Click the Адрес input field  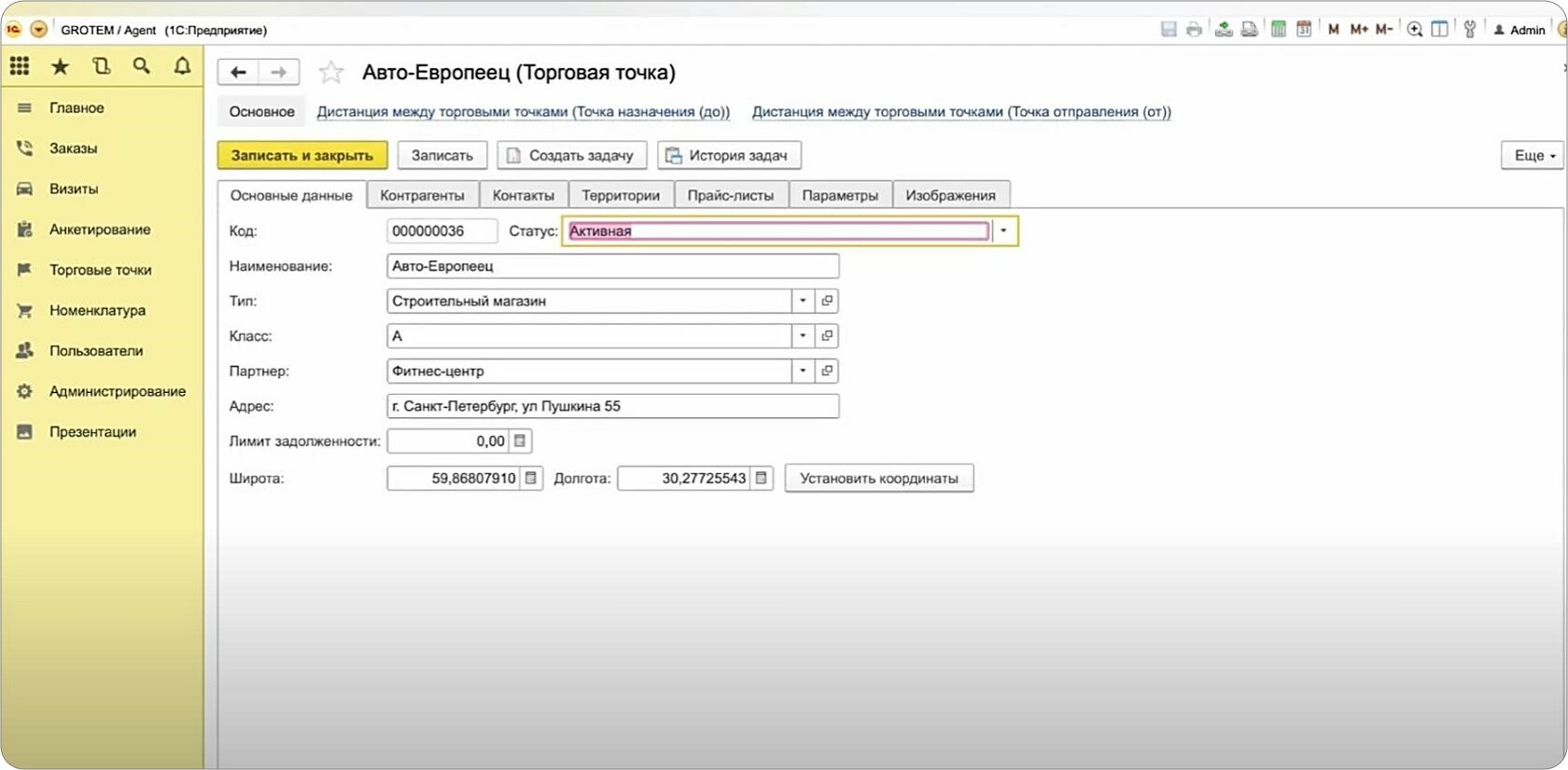point(612,406)
